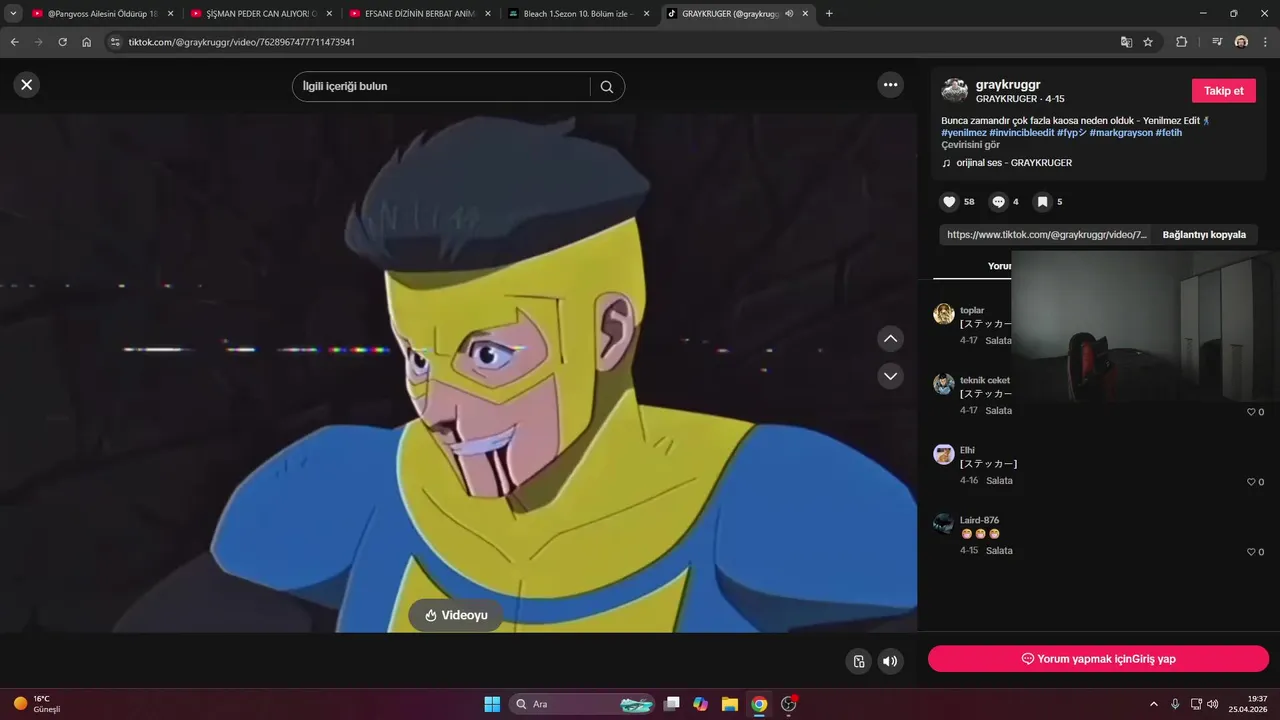Click the browser back arrow
This screenshot has height=720, width=1280.
click(x=15, y=42)
